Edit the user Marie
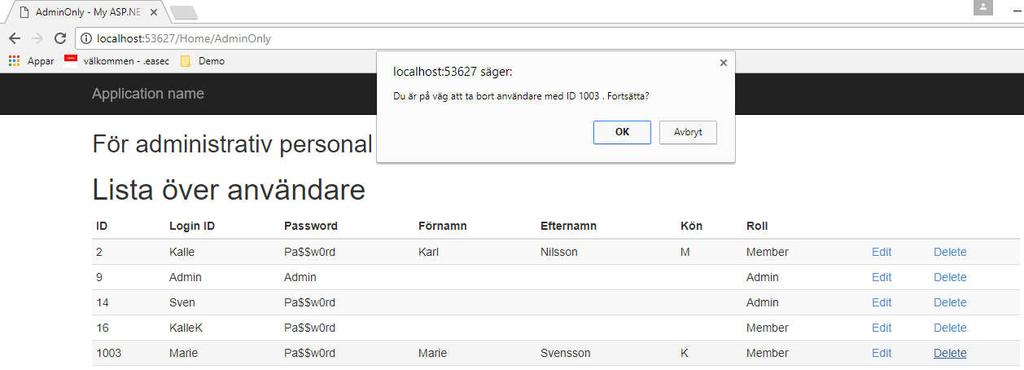Screen dimensions: 1024x370 tap(881, 353)
